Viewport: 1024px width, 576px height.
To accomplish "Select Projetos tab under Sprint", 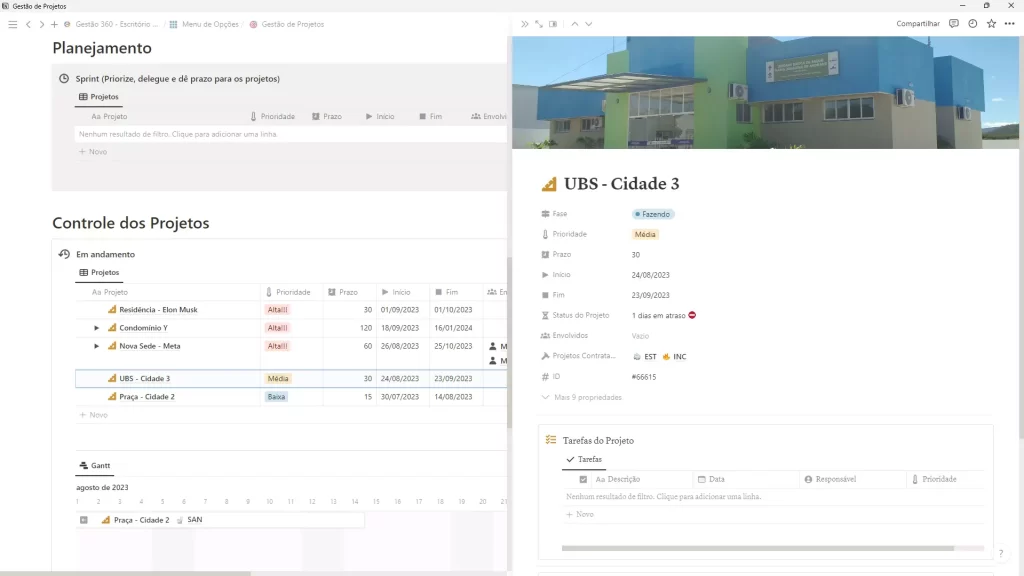I will [99, 97].
